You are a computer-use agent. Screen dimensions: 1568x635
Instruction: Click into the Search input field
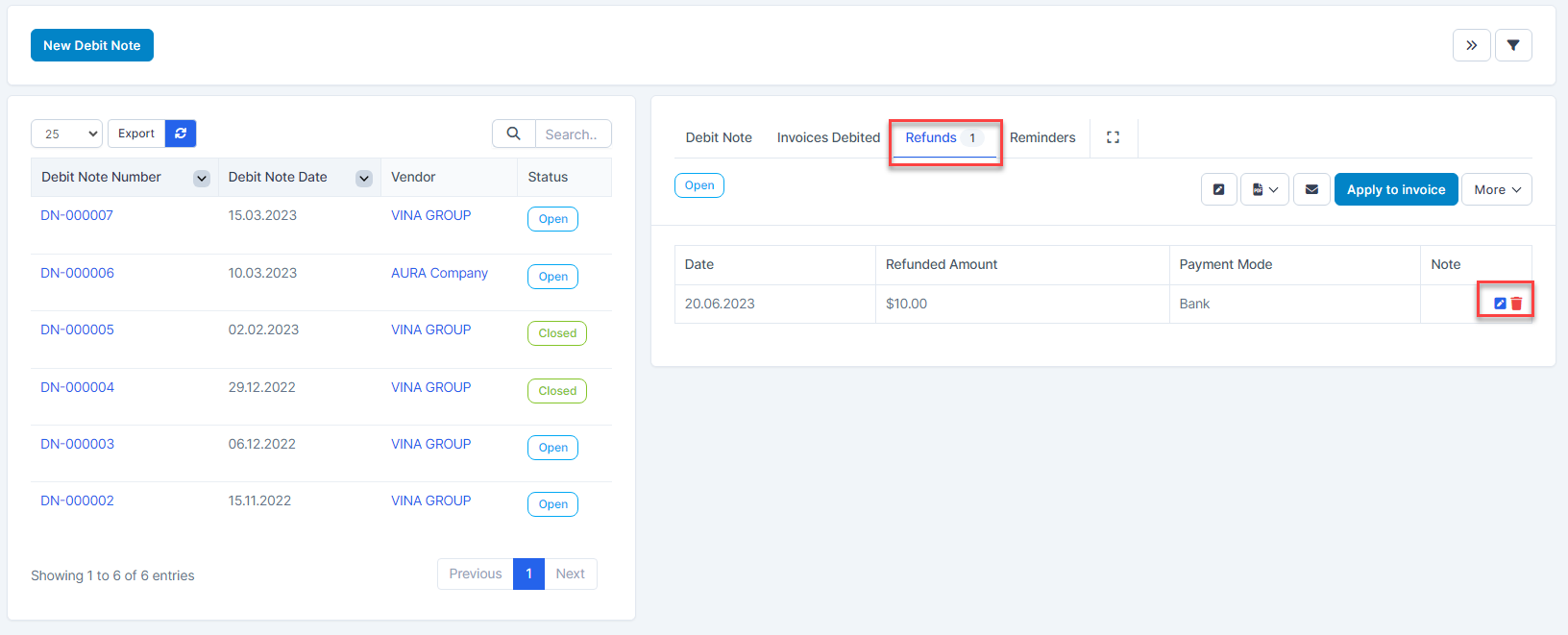click(x=573, y=134)
